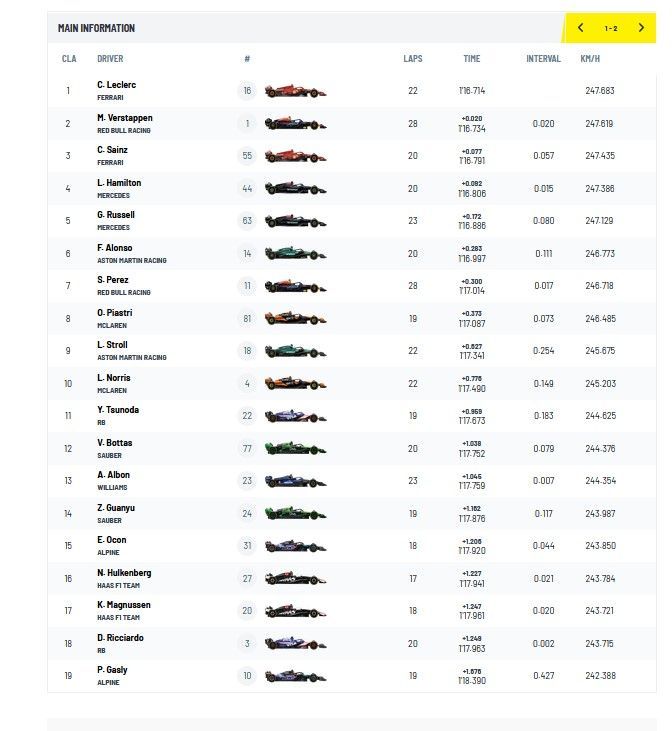Open driver G. Russell's name link
This screenshot has width=672, height=731.
[x=116, y=215]
